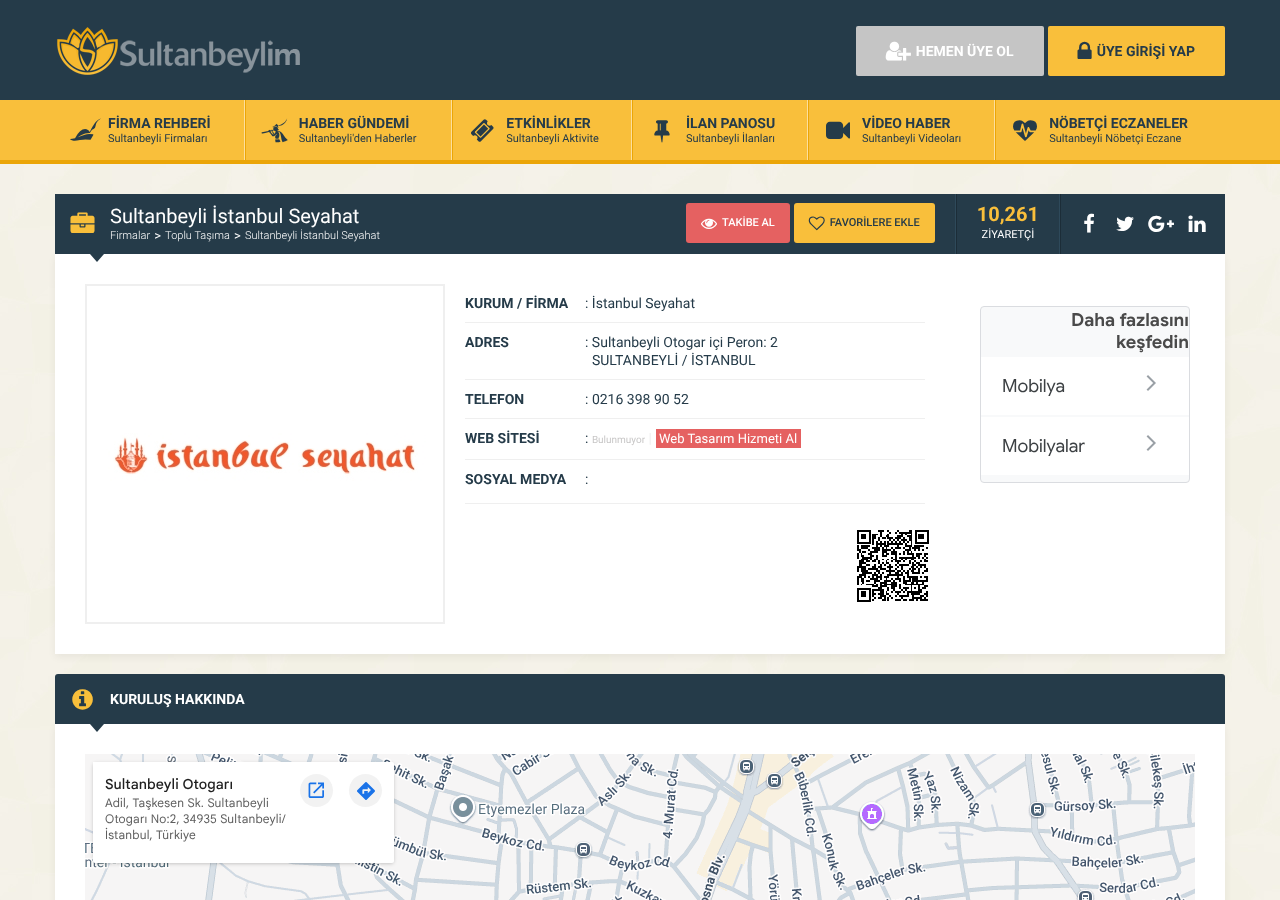Image resolution: width=1280 pixels, height=900 pixels.
Task: Follow the firm with Takibe Al
Action: (x=738, y=223)
